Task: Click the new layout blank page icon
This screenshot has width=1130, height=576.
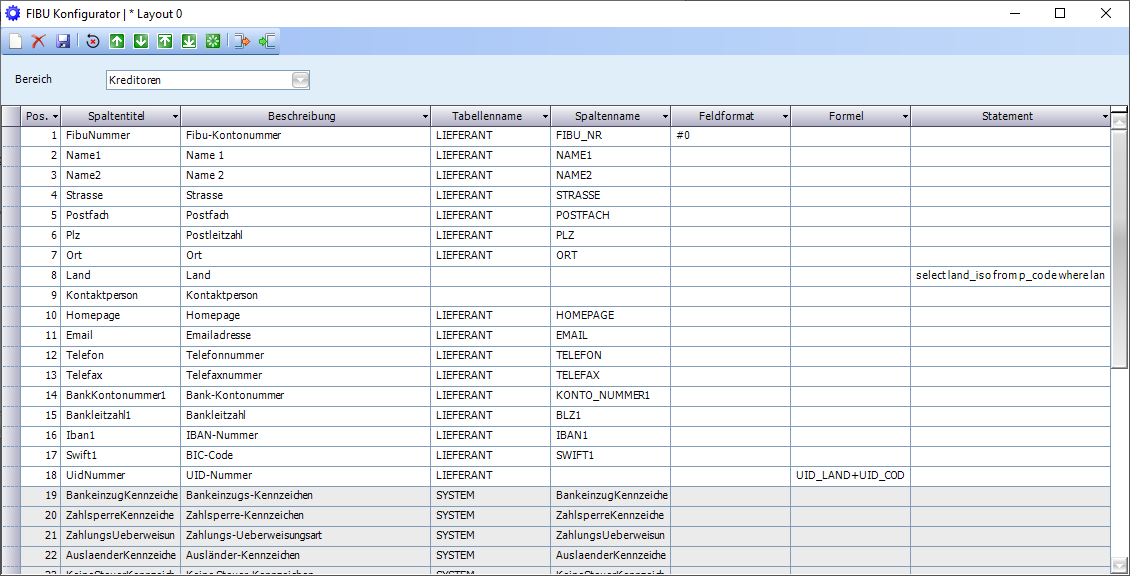Action: tap(15, 41)
